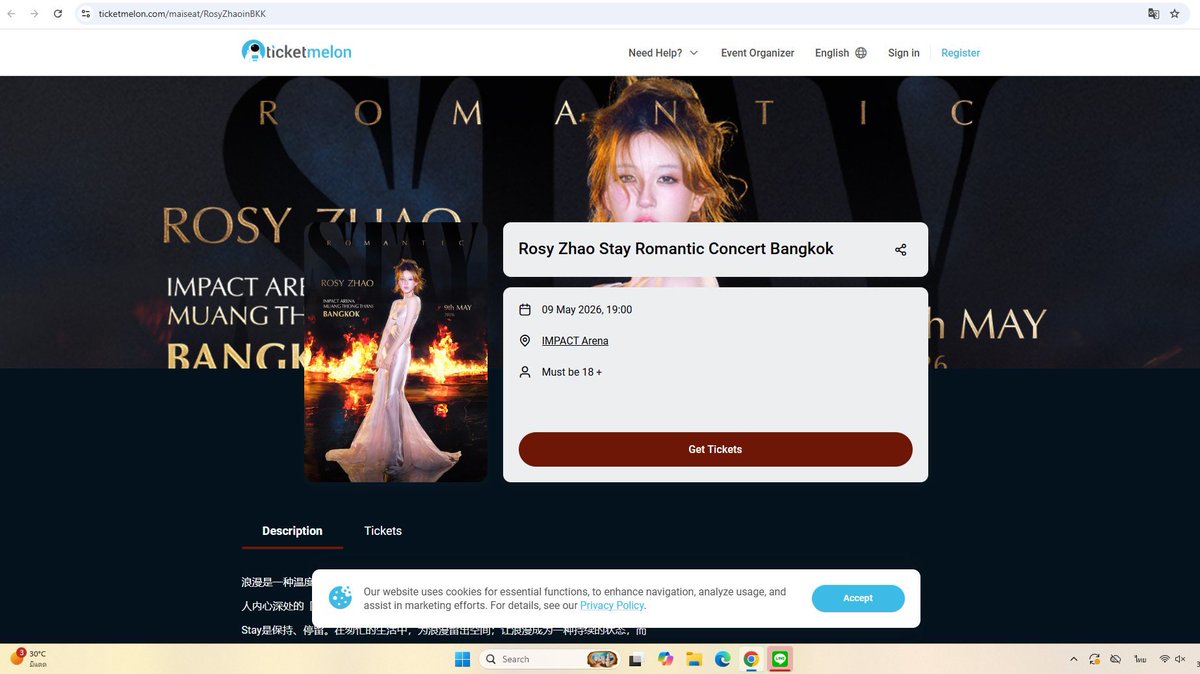Click the Ticketmelon logo
The width and height of the screenshot is (1200, 674).
tap(296, 51)
